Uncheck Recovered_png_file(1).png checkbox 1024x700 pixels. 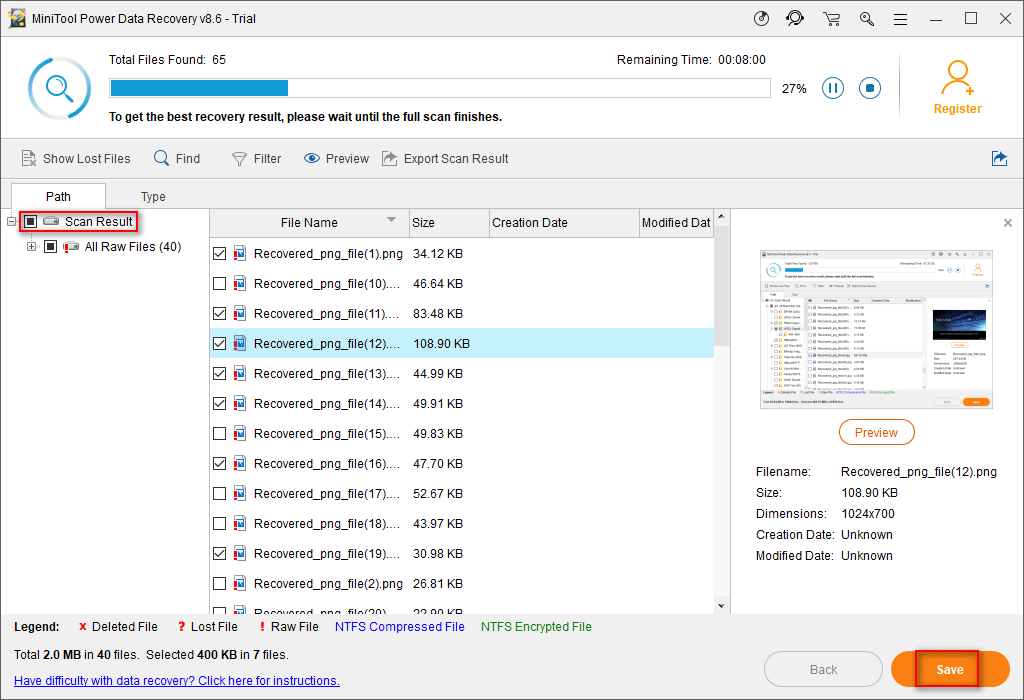(220, 254)
